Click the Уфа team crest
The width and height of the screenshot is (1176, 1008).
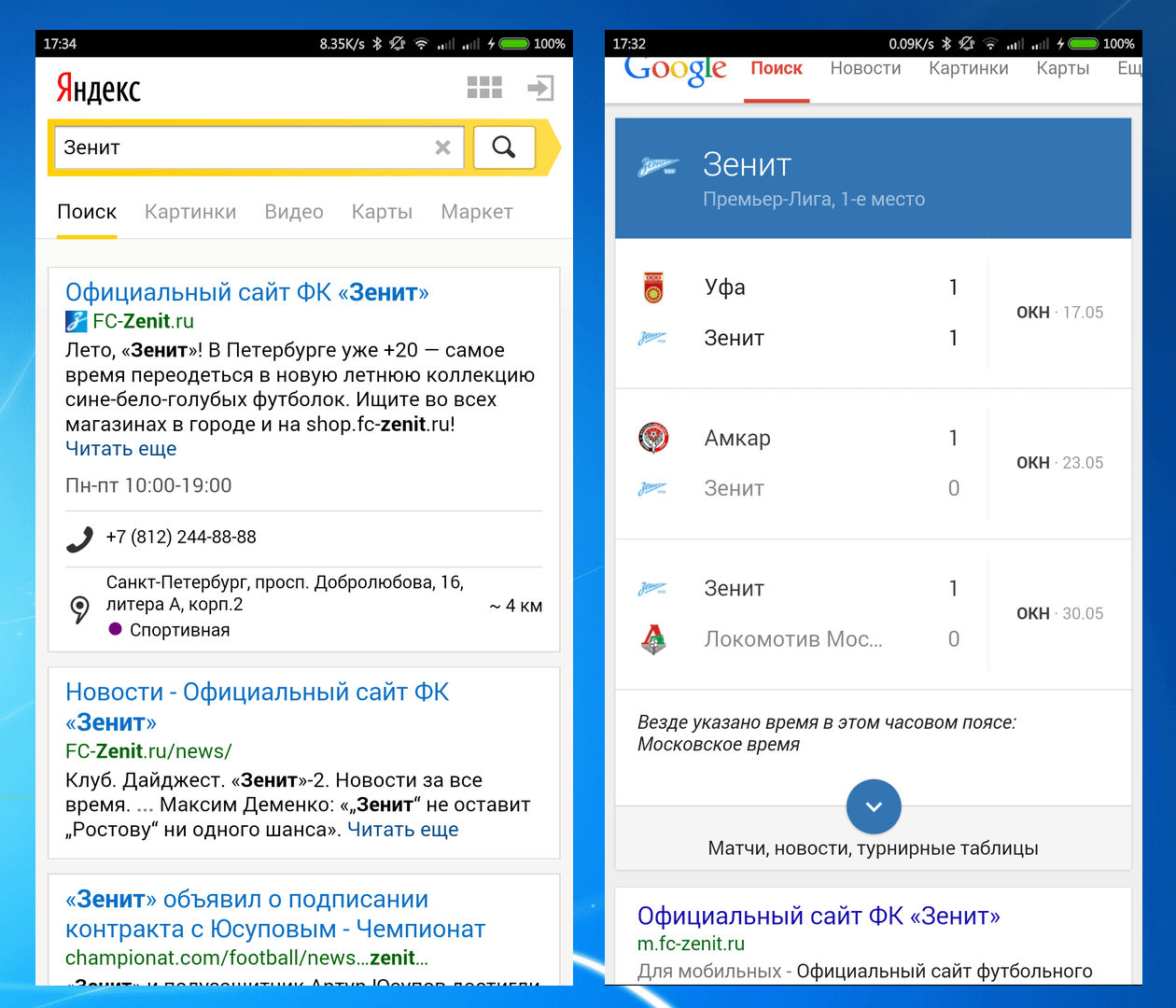pos(653,287)
